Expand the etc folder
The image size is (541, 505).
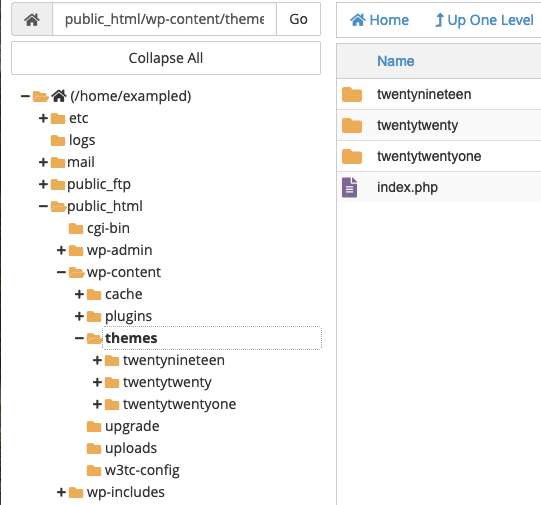(43, 118)
